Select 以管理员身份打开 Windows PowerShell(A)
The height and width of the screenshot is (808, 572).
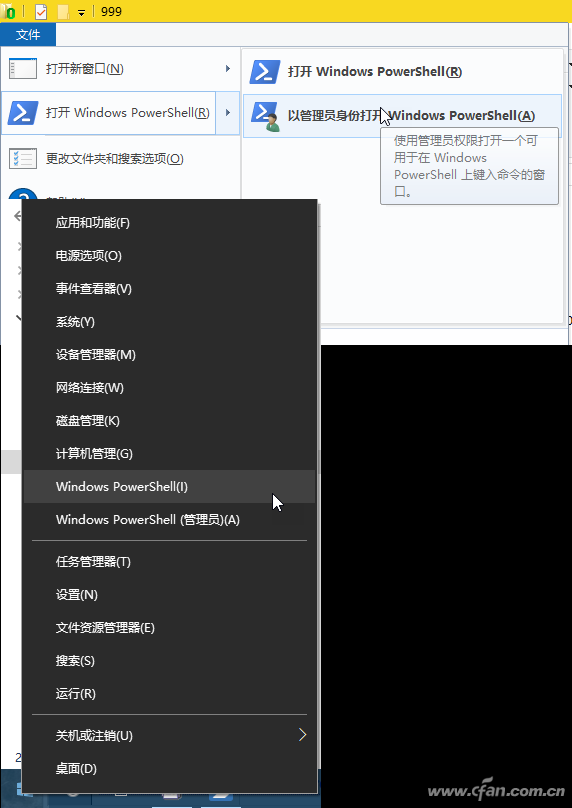tap(402, 116)
